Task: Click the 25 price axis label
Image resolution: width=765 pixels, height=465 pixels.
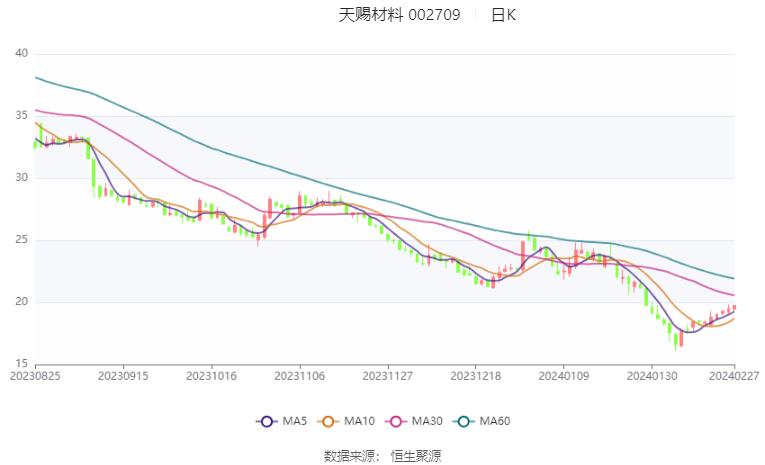Action: point(21,240)
